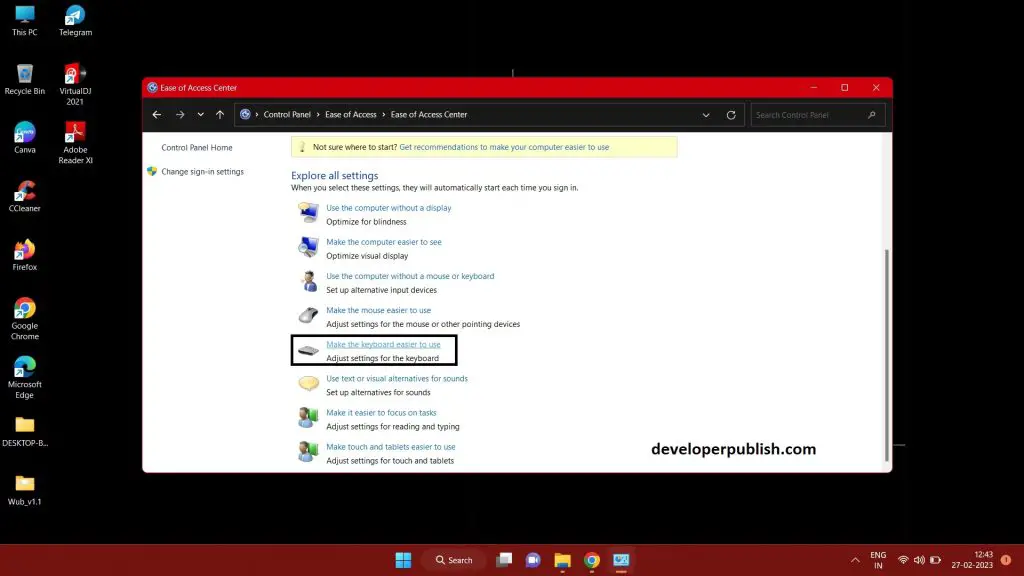Open Change sign-in settings
1024x576 pixels.
[x=202, y=172]
